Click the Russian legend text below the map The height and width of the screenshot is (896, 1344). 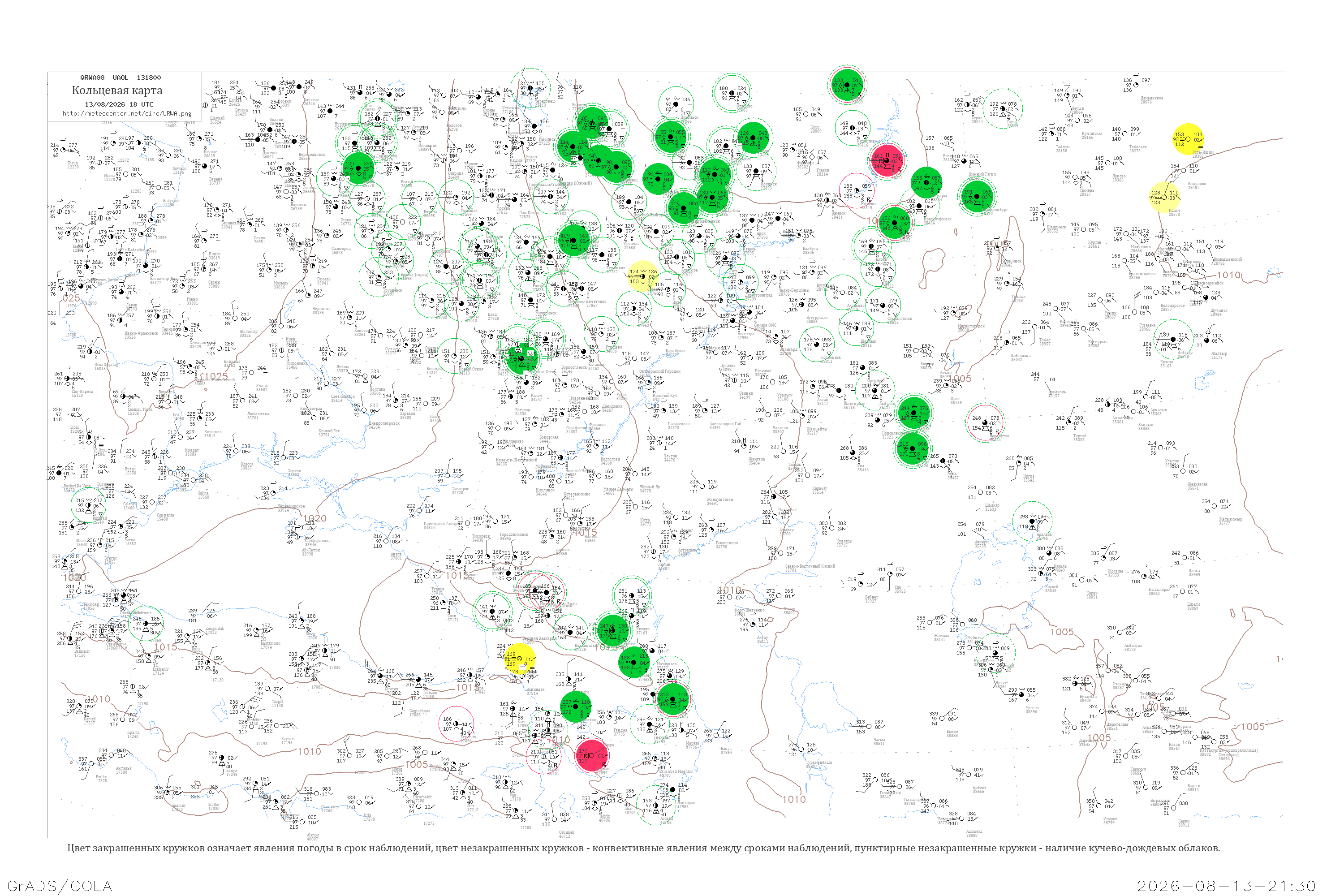(643, 848)
